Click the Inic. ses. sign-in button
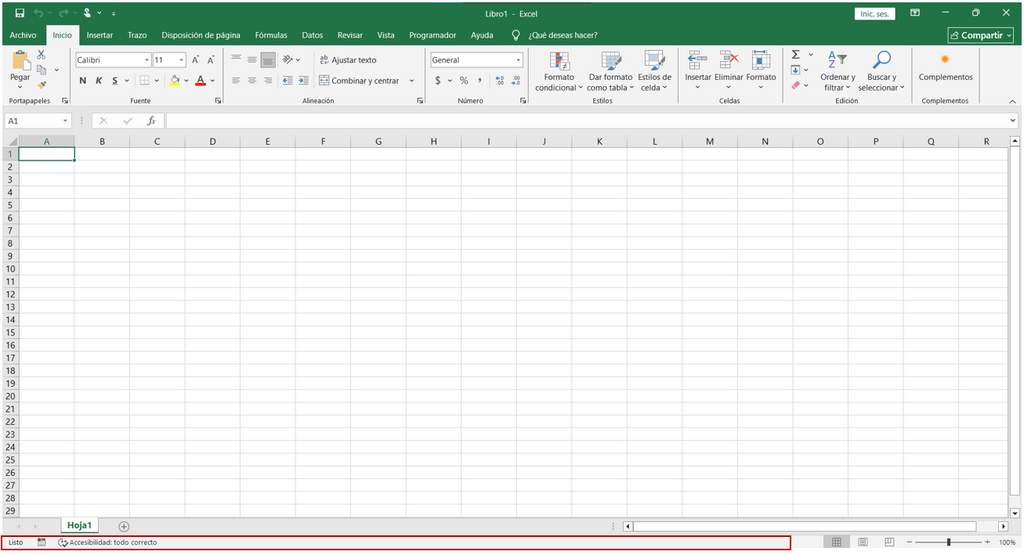 tap(874, 14)
